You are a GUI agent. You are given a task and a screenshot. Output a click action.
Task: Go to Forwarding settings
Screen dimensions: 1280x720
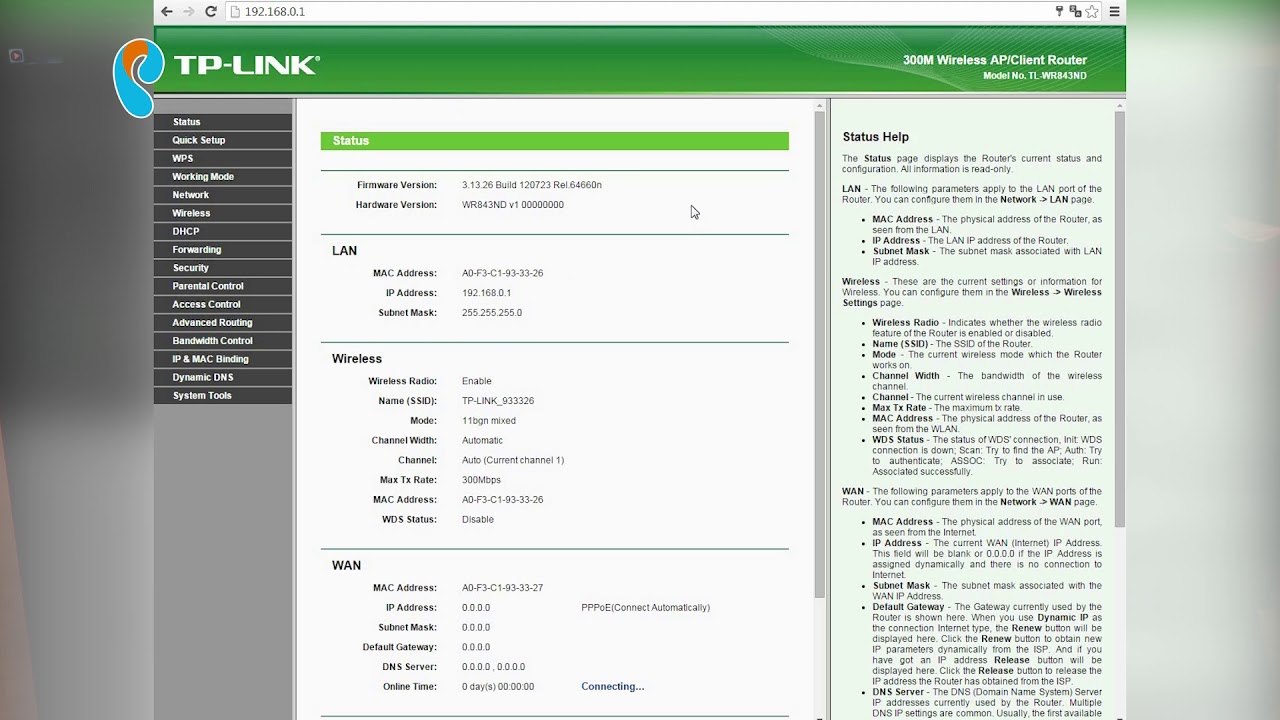[223, 250]
